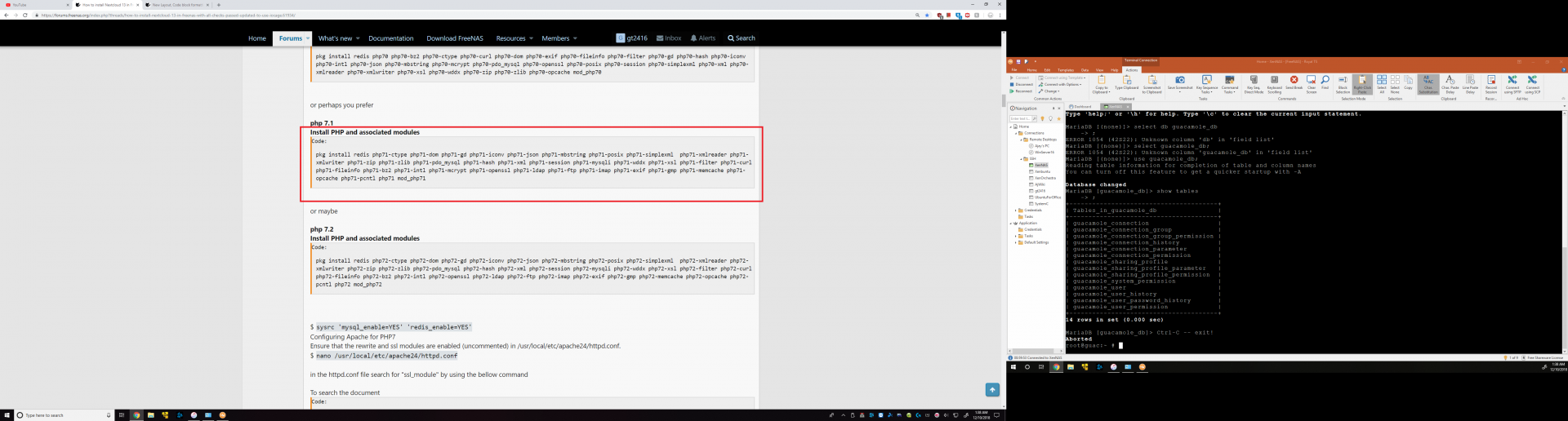Click Find magnifier icon in Royal TS
The image size is (1568, 421).
[1325, 80]
